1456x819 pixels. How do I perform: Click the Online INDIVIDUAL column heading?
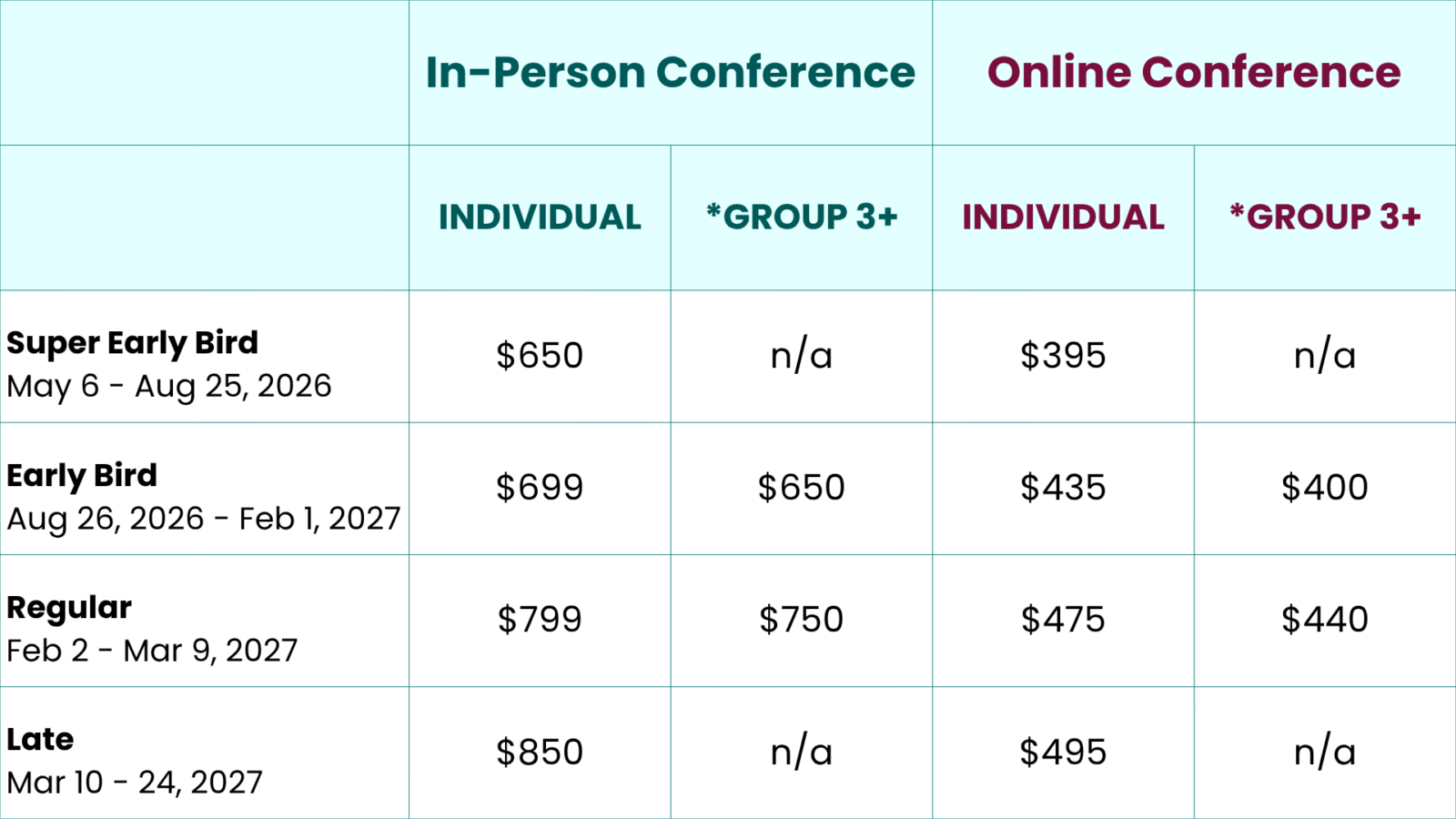(1063, 217)
